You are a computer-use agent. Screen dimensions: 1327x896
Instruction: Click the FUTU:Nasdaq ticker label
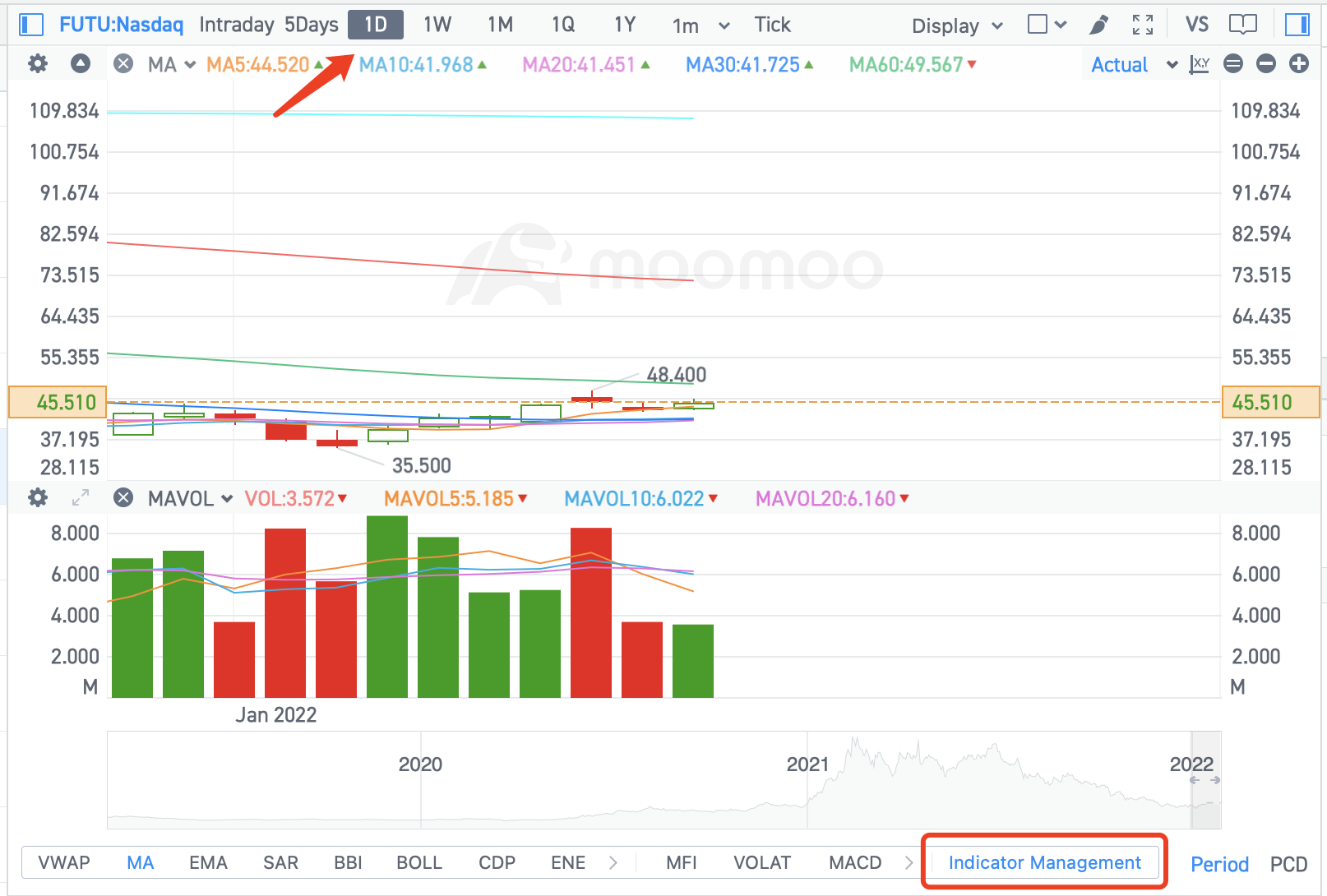click(x=121, y=25)
